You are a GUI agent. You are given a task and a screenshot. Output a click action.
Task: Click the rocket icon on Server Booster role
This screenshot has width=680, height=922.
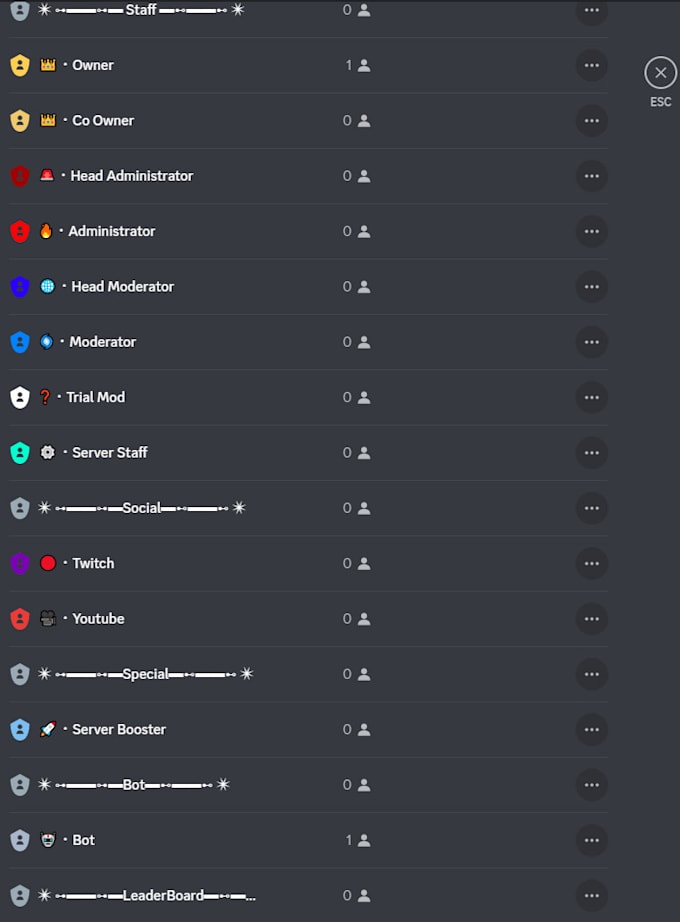47,729
